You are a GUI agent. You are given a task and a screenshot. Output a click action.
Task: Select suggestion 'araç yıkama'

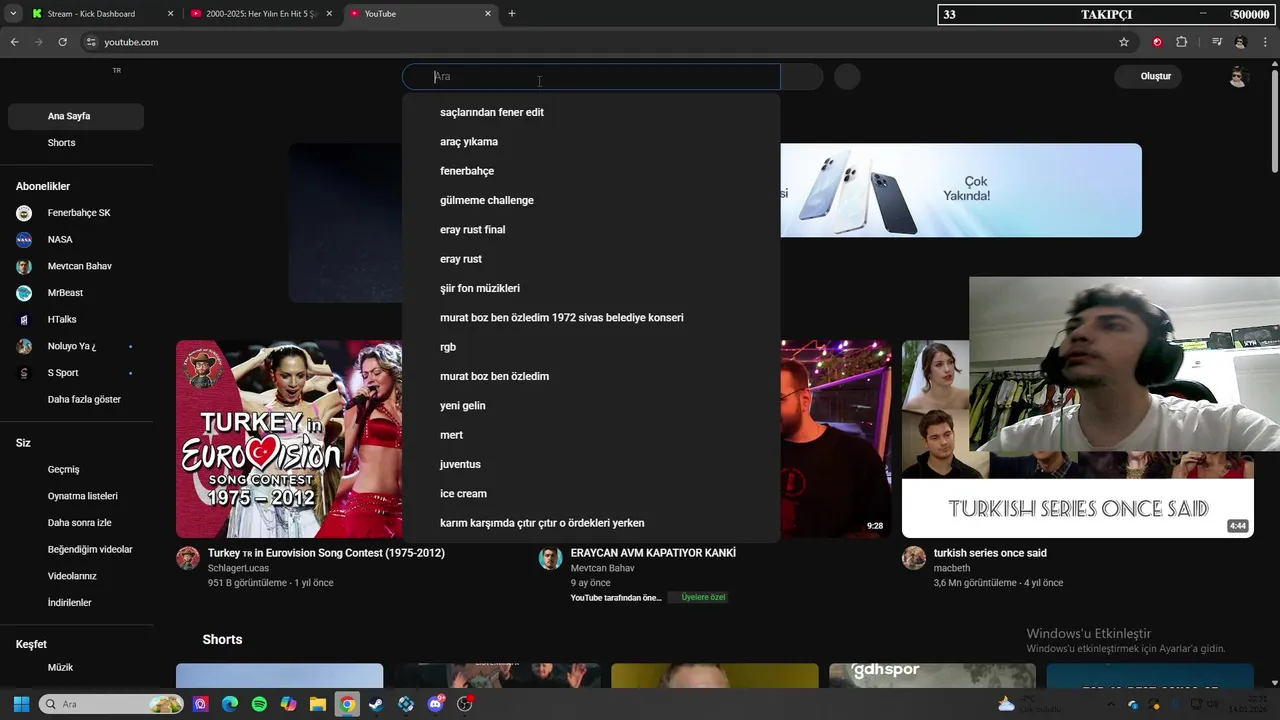point(591,142)
